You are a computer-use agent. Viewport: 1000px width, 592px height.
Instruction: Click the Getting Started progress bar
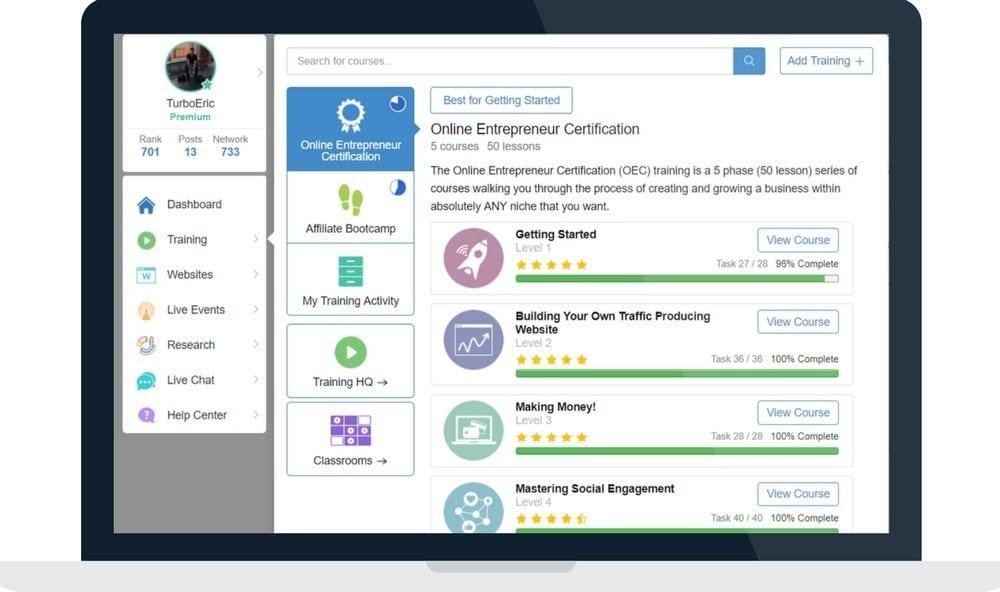pyautogui.click(x=677, y=279)
